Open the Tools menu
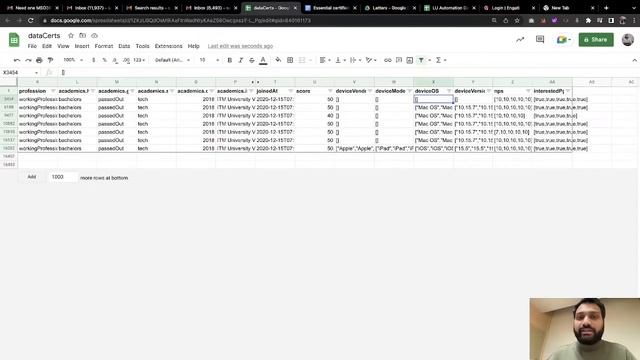Viewport: 640px width, 360px height. click(x=142, y=46)
